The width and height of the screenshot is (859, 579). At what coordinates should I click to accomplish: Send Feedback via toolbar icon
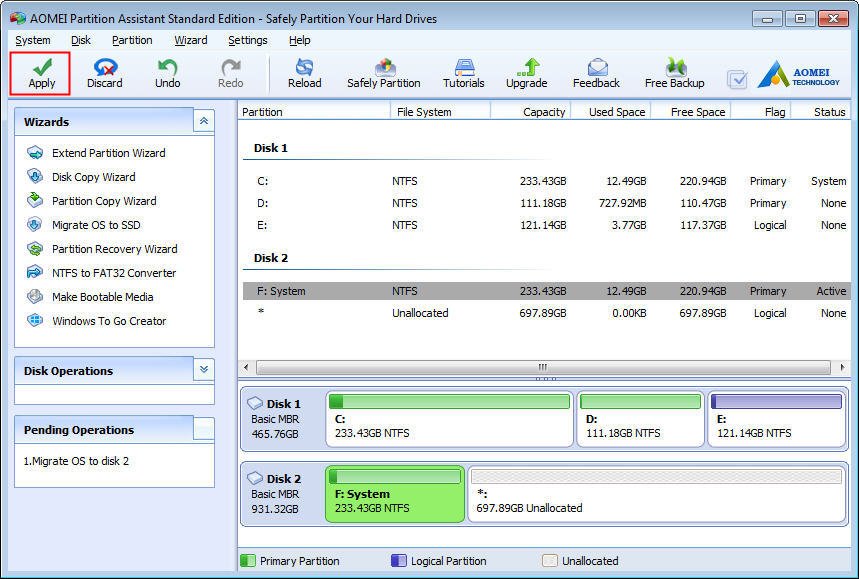[x=596, y=73]
